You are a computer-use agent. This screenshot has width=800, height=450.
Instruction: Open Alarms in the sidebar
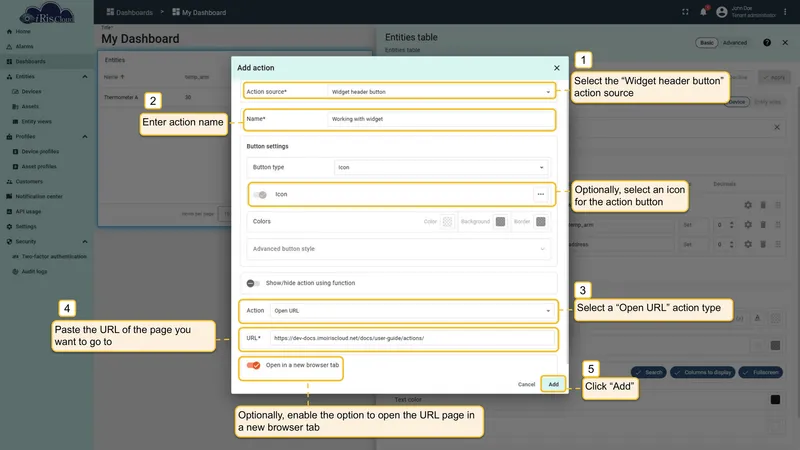24,46
